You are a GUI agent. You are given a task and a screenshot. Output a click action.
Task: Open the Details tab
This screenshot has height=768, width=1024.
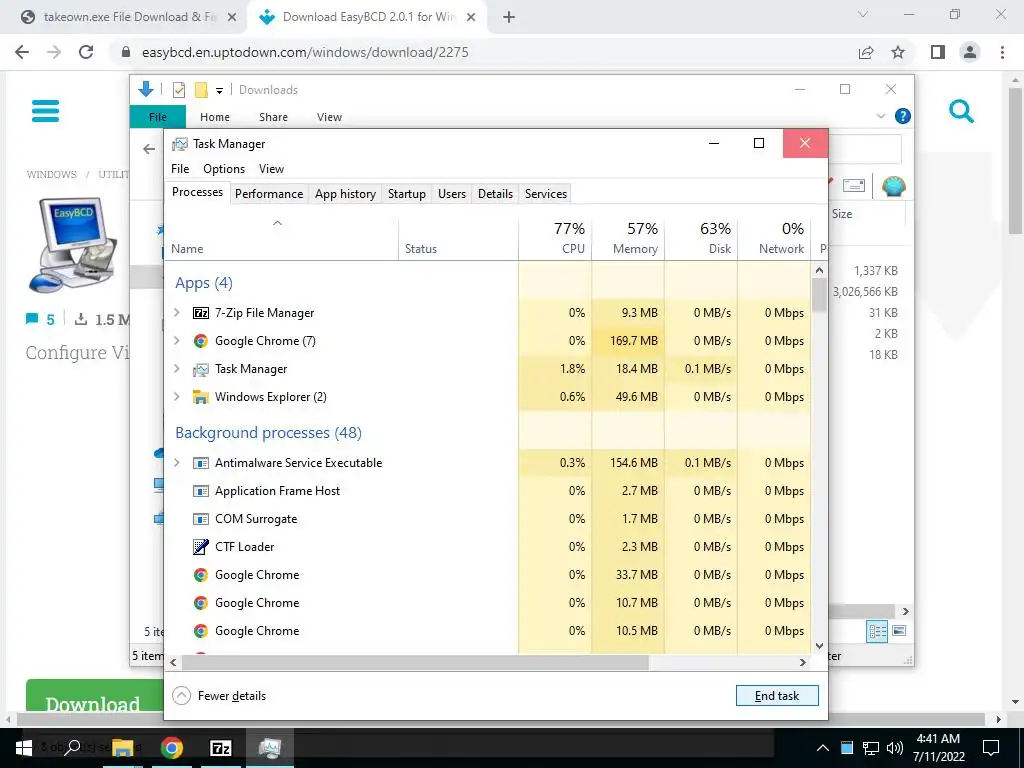495,194
